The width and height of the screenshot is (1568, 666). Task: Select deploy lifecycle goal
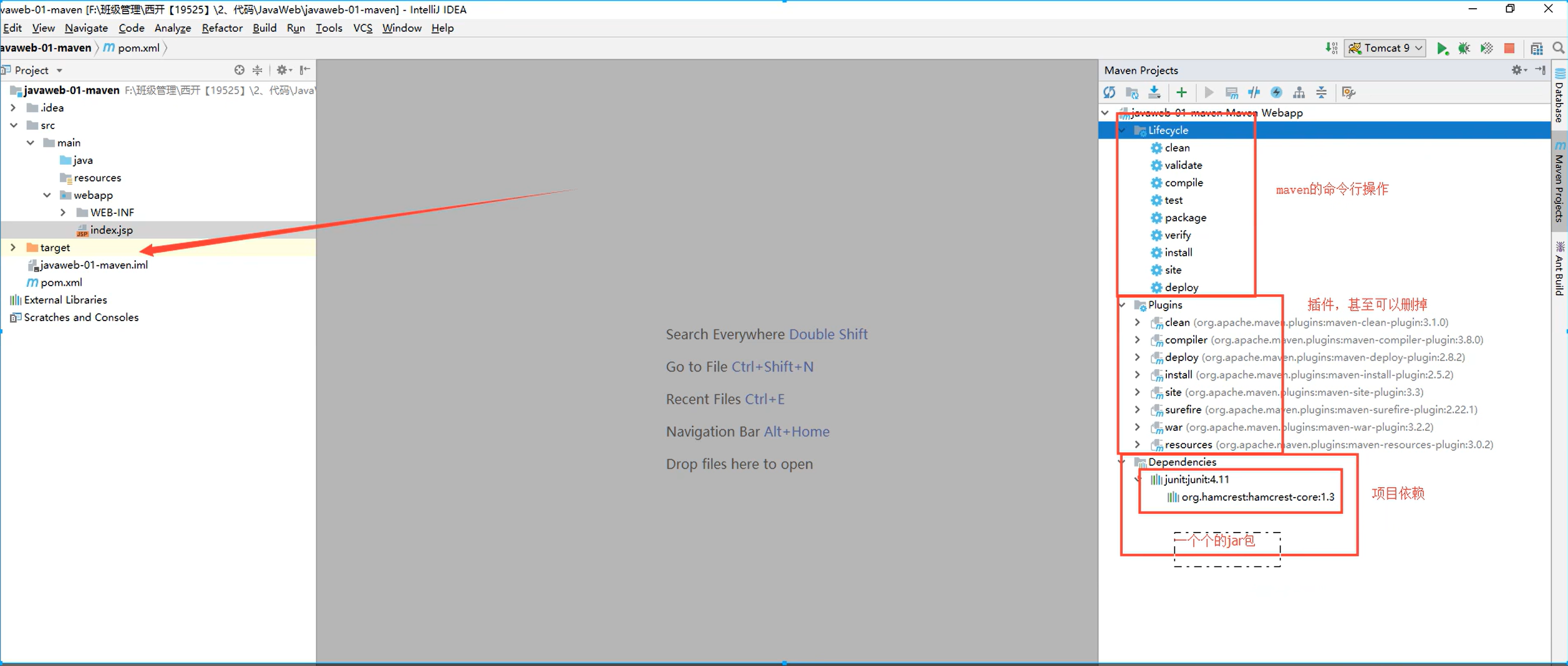(x=1174, y=287)
